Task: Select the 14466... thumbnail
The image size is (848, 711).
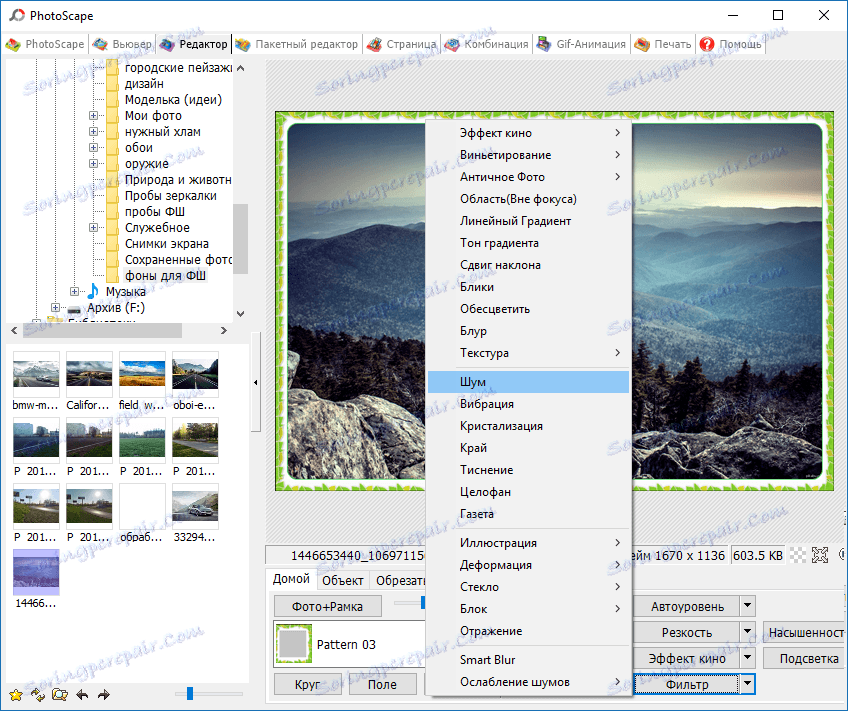Action: 36,572
